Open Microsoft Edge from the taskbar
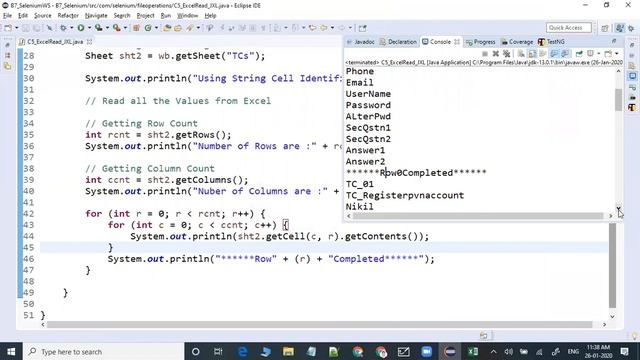640x360 pixels. pyautogui.click(x=242, y=351)
